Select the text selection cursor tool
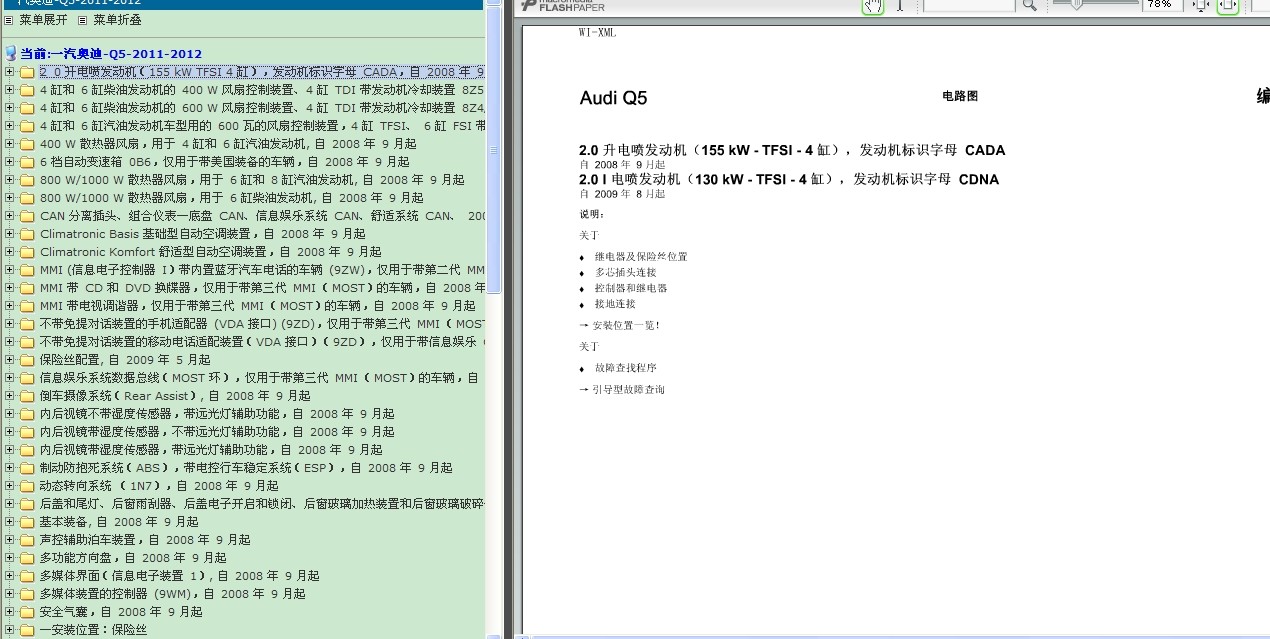Image resolution: width=1270 pixels, height=639 pixels. tap(900, 5)
